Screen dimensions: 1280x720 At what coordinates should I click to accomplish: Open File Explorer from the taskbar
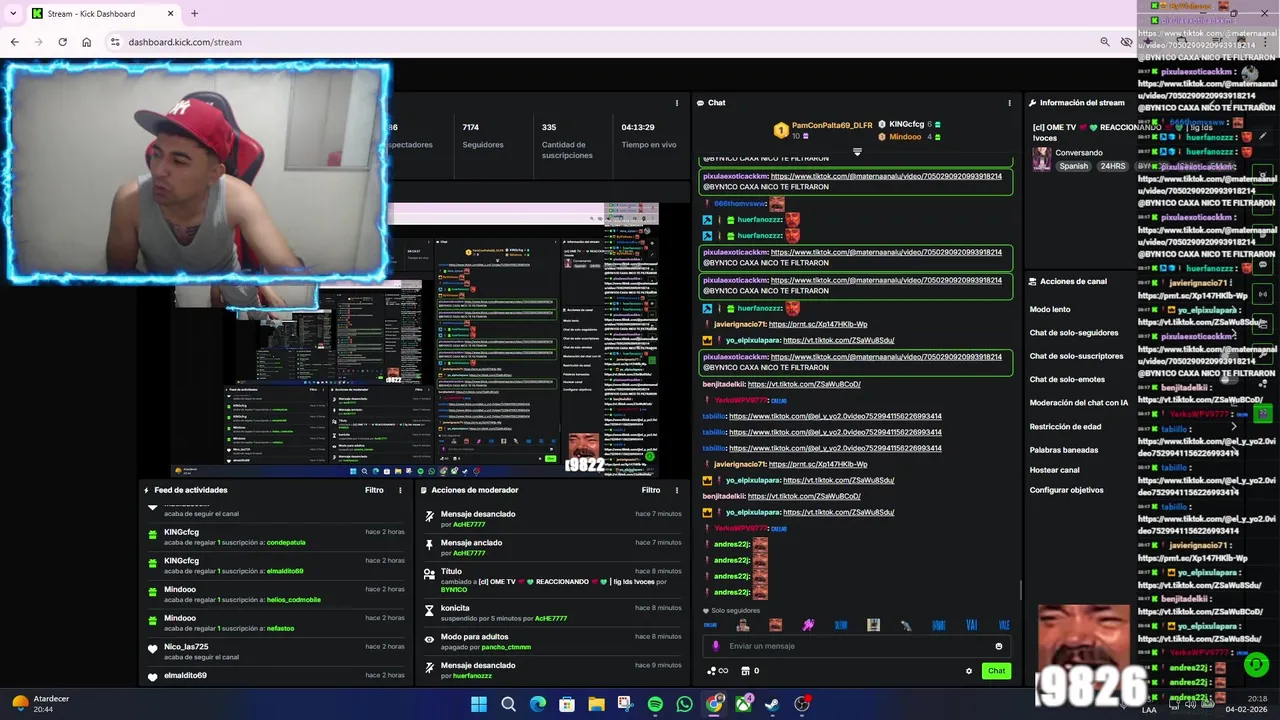596,704
